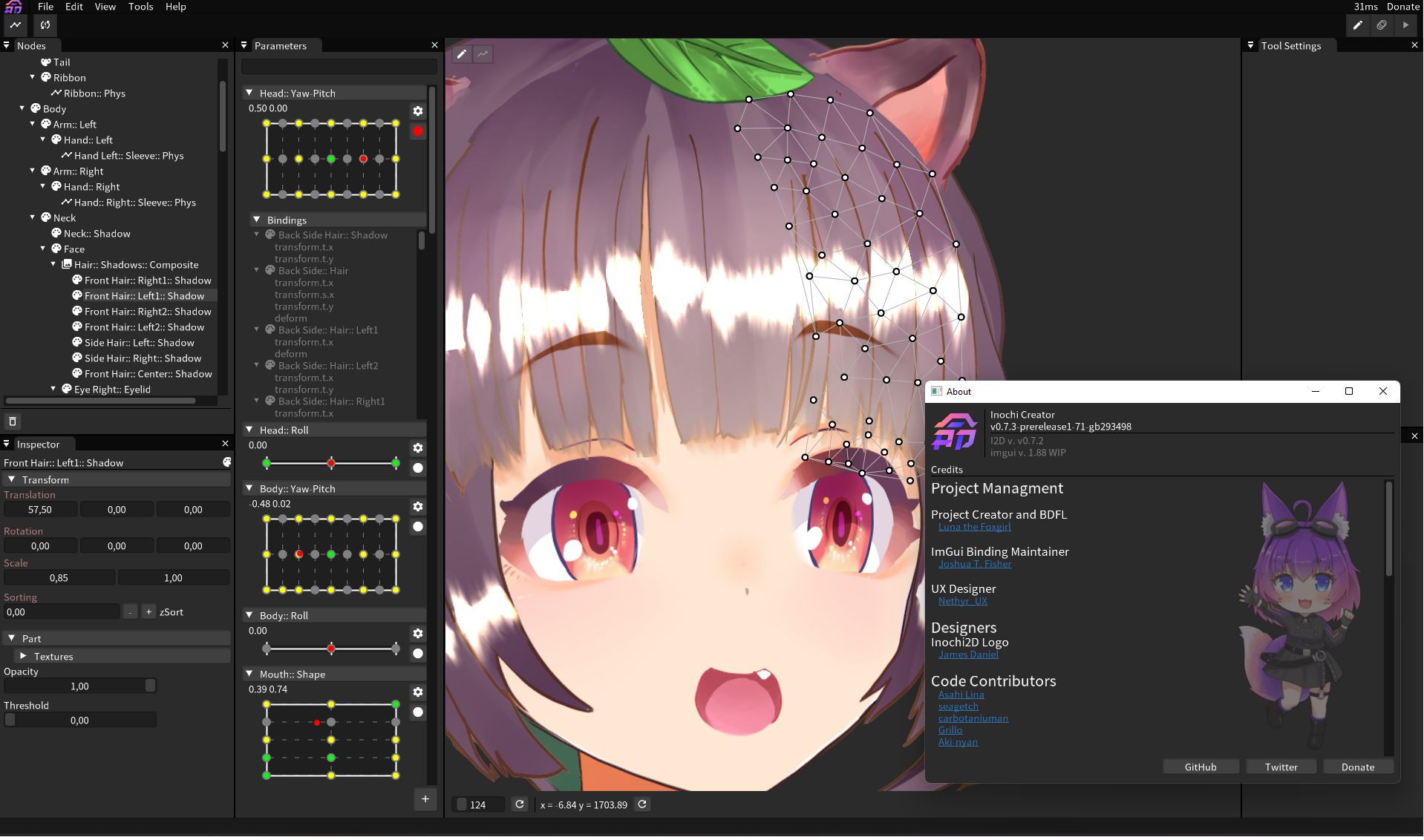Open gear settings for Mouth:: Shape parameter
The image size is (1424, 840).
pyautogui.click(x=418, y=692)
